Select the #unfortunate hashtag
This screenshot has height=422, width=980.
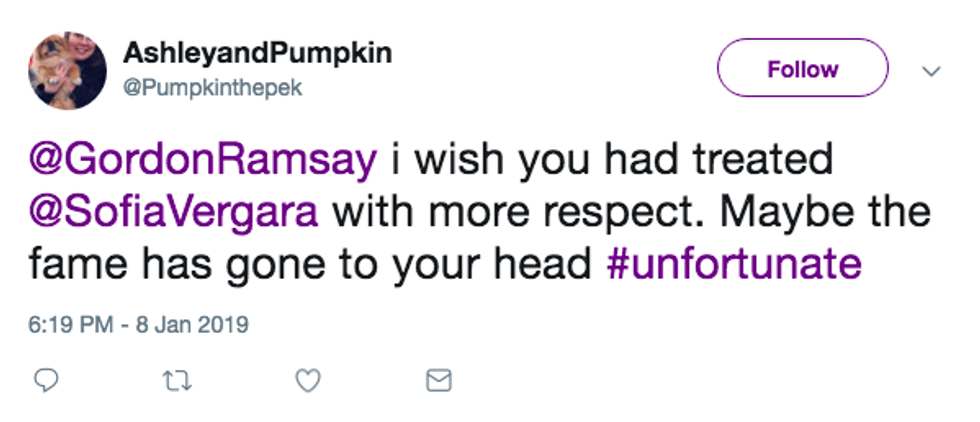coord(734,263)
